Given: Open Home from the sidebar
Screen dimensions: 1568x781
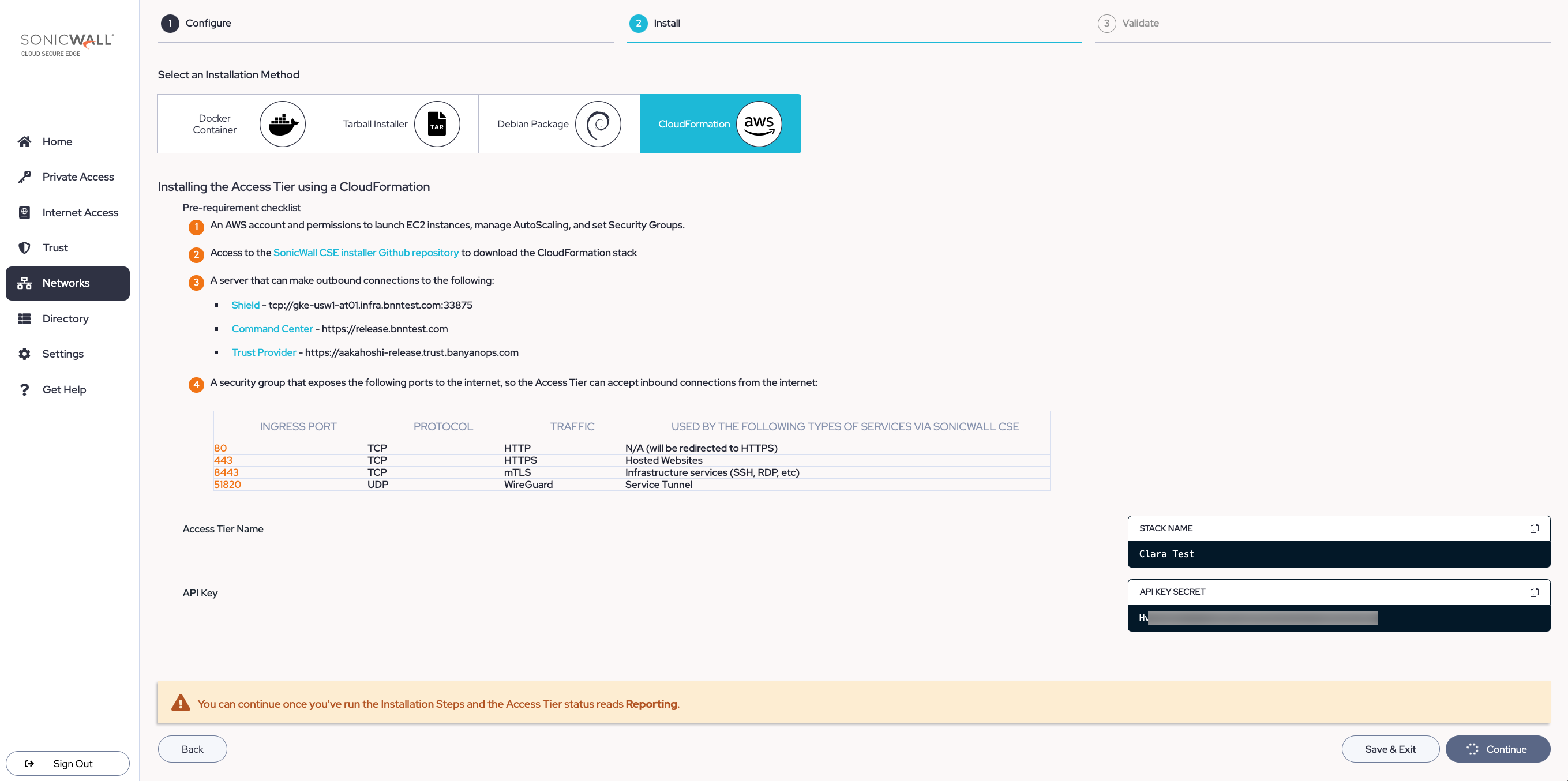Looking at the screenshot, I should tap(57, 141).
